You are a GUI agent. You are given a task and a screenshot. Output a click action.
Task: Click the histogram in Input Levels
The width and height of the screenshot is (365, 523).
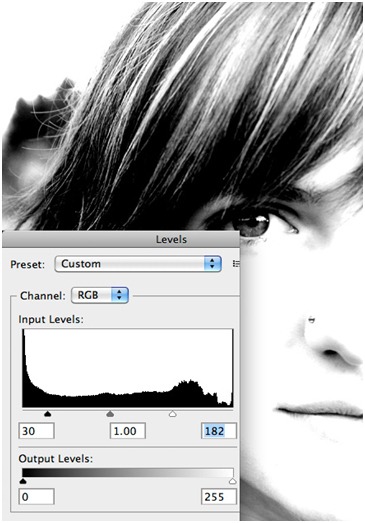pyautogui.click(x=128, y=368)
